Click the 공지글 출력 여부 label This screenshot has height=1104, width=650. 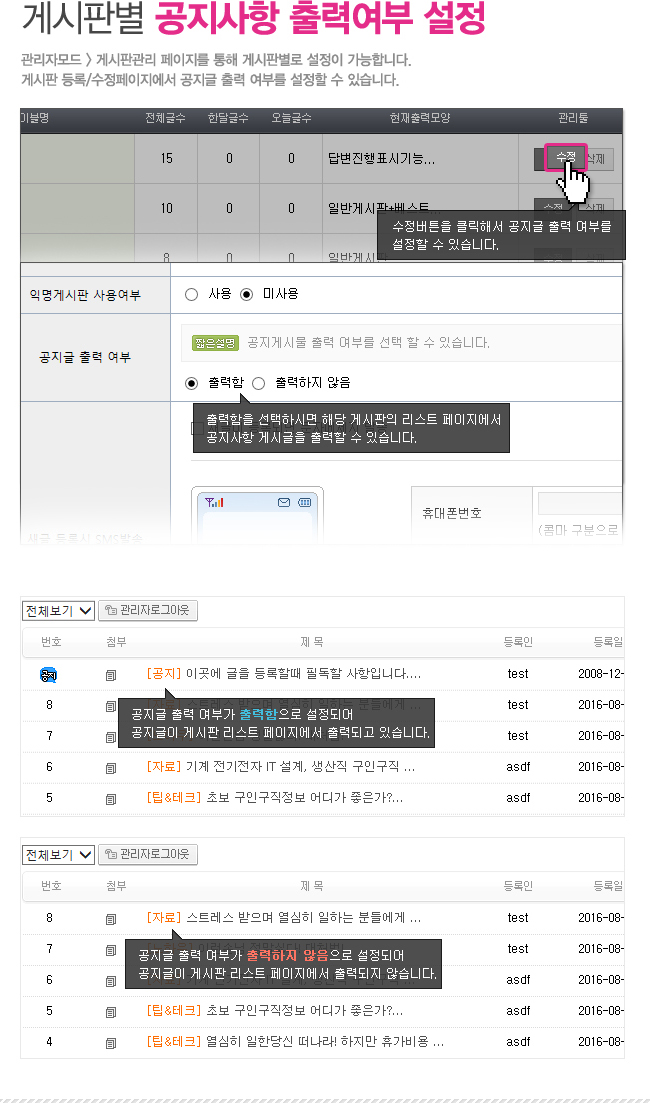pyautogui.click(x=85, y=357)
